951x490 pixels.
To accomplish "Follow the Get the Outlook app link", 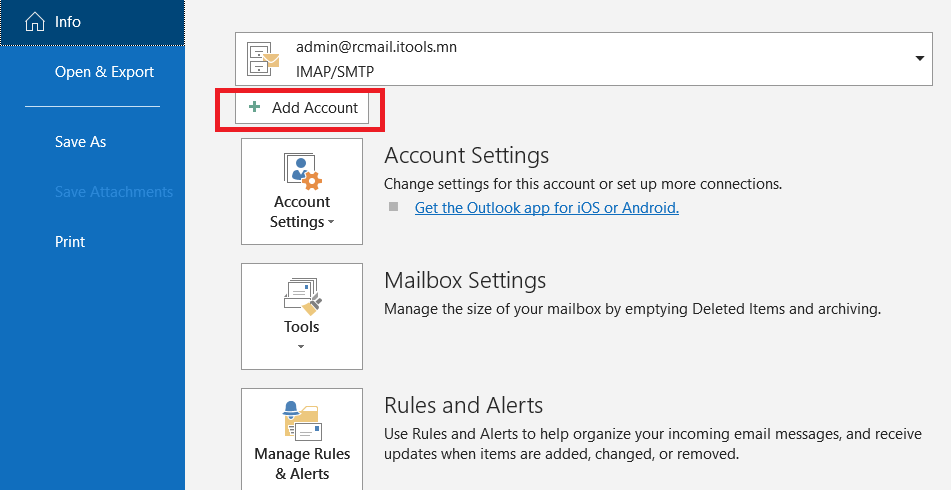I will [546, 208].
